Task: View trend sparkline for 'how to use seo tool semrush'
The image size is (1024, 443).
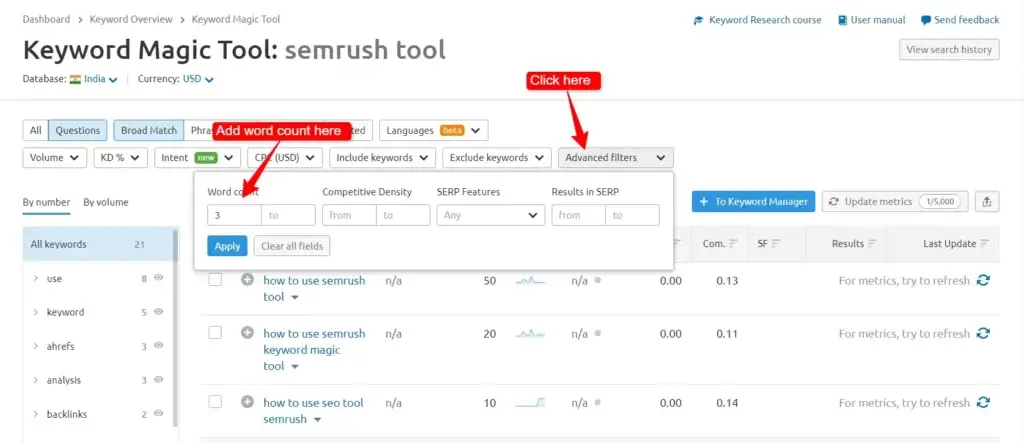Action: 530,402
